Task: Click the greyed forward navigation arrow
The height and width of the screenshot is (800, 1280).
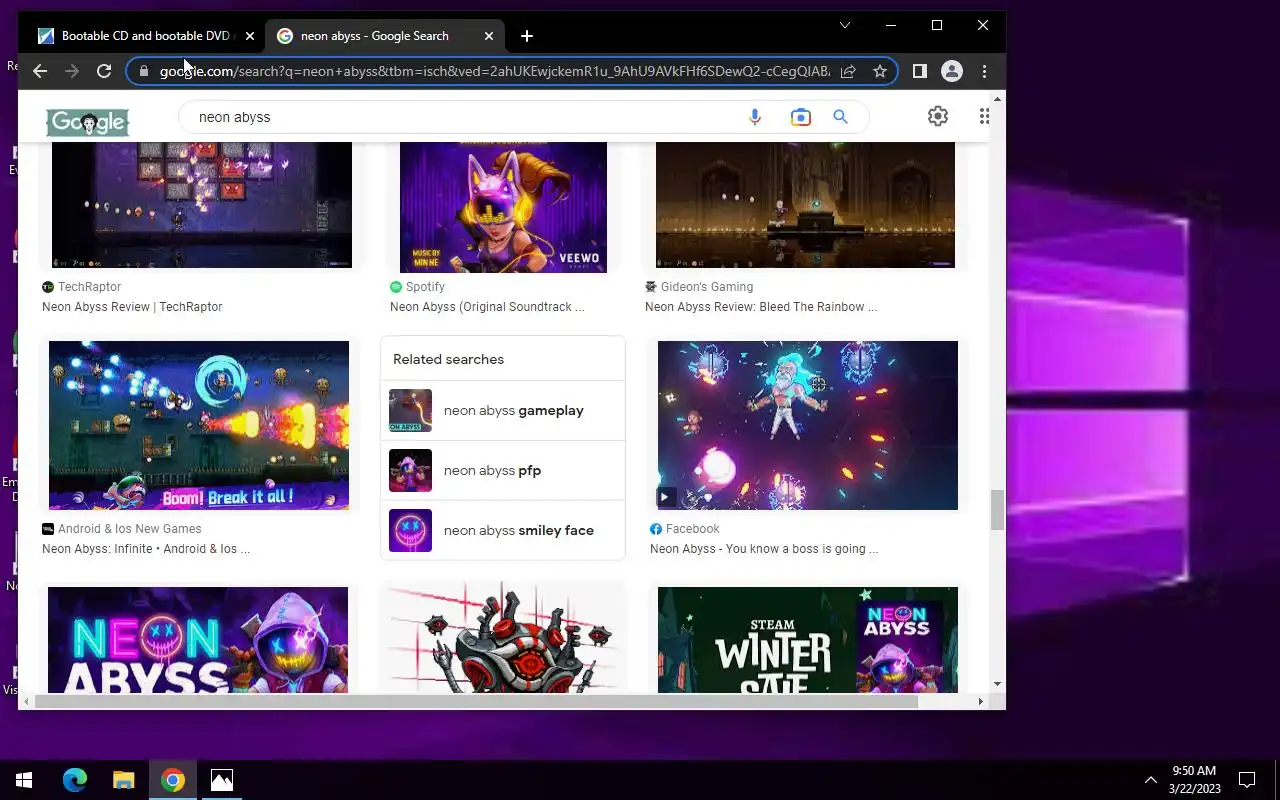Action: [72, 71]
